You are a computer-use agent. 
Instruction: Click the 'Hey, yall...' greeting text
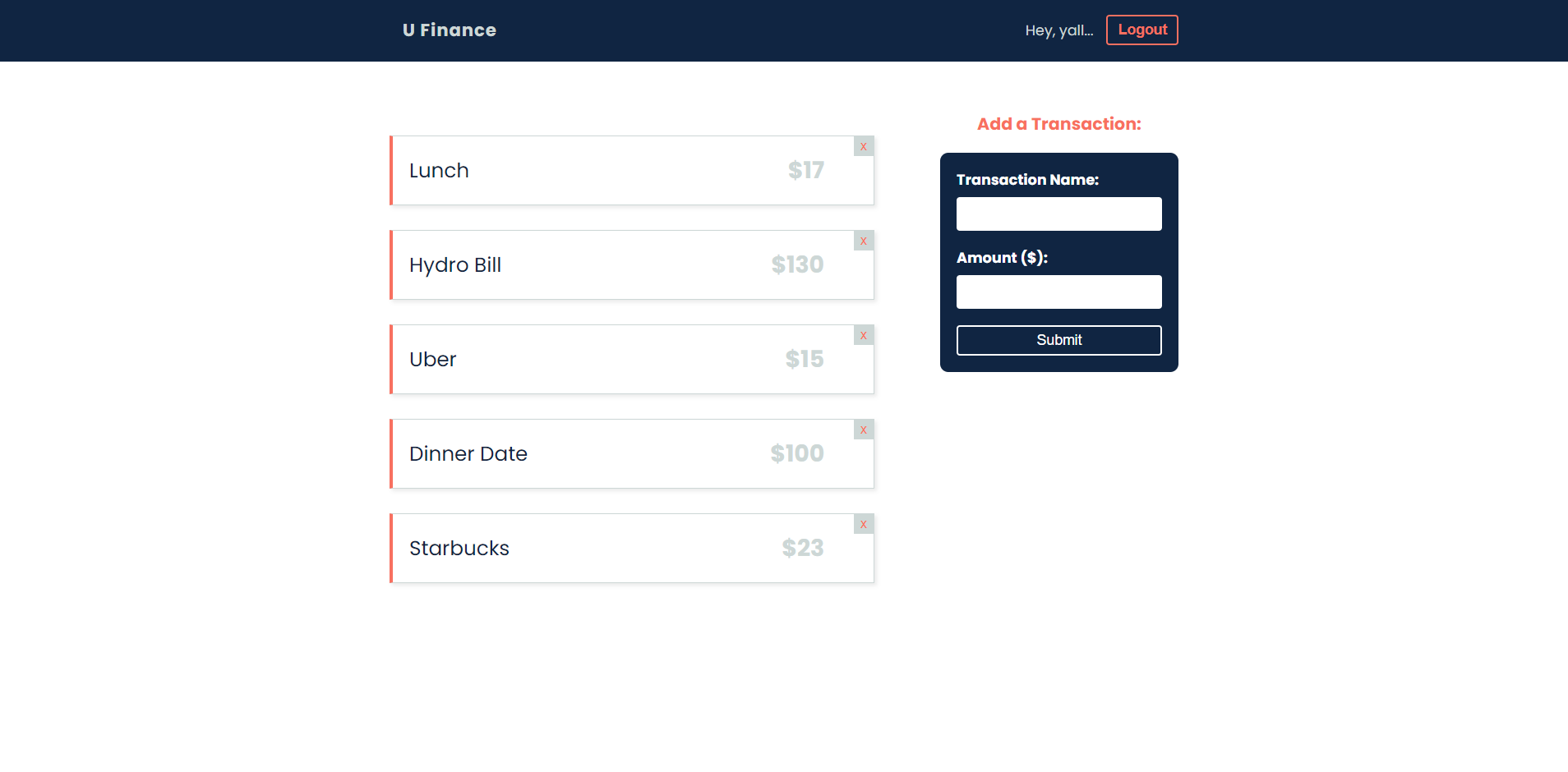[x=1059, y=30]
